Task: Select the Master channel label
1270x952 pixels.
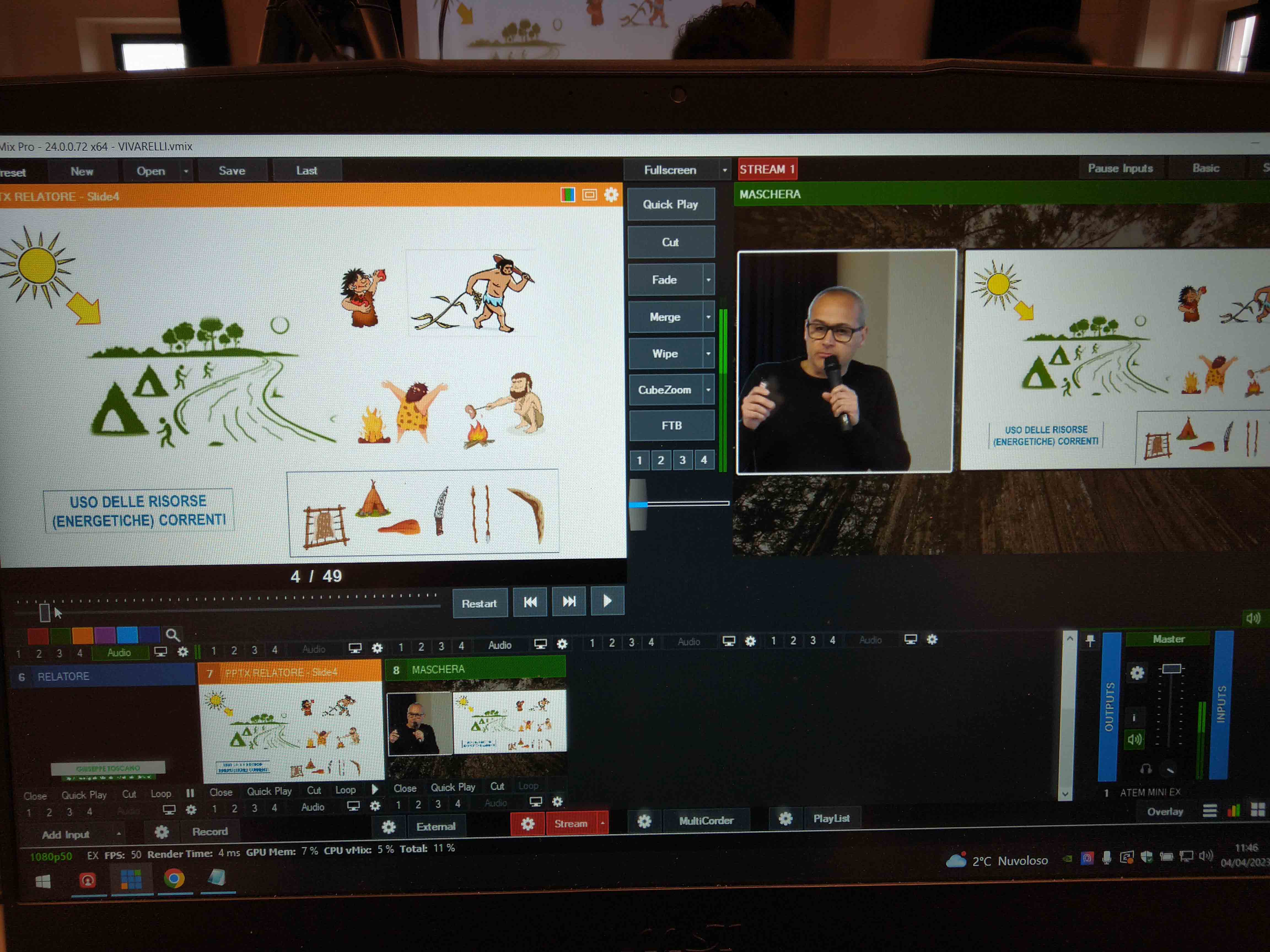Action: pyautogui.click(x=1168, y=639)
